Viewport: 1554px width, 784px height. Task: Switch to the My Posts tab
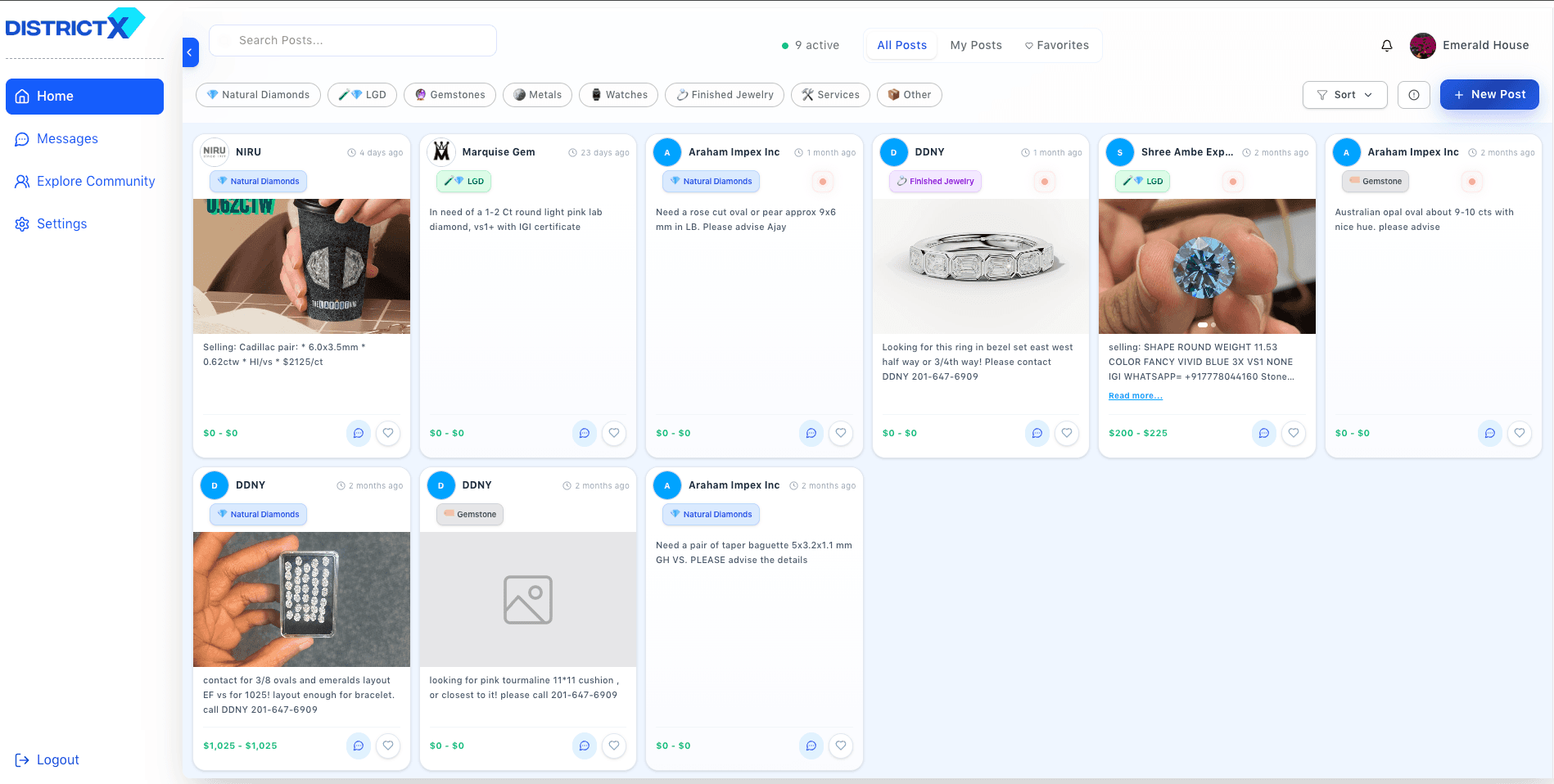(x=975, y=45)
